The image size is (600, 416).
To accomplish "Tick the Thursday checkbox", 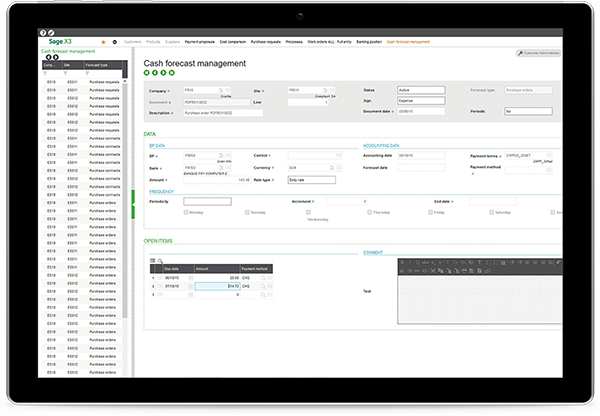I will click(x=369, y=212).
